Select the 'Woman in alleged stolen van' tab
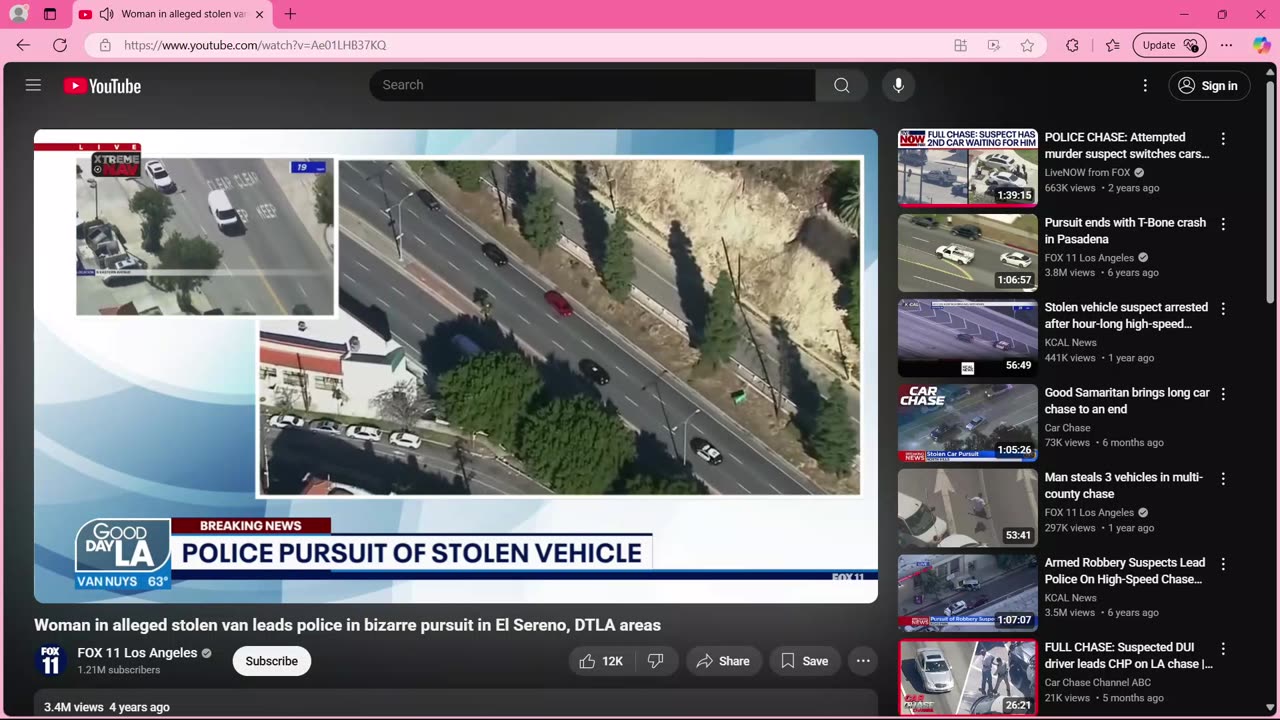This screenshot has height=720, width=1280. [x=171, y=14]
